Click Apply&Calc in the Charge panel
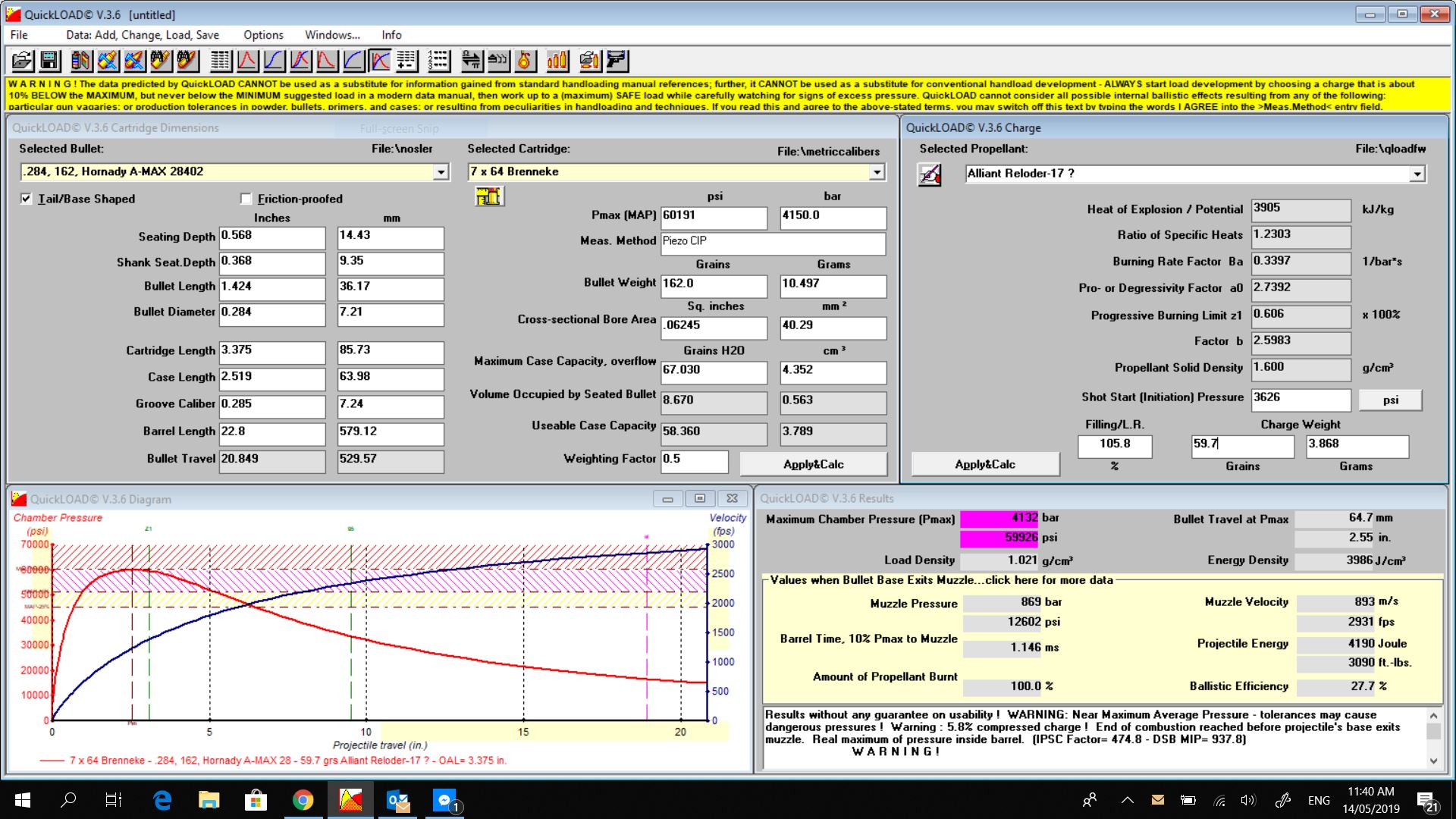 [x=985, y=464]
